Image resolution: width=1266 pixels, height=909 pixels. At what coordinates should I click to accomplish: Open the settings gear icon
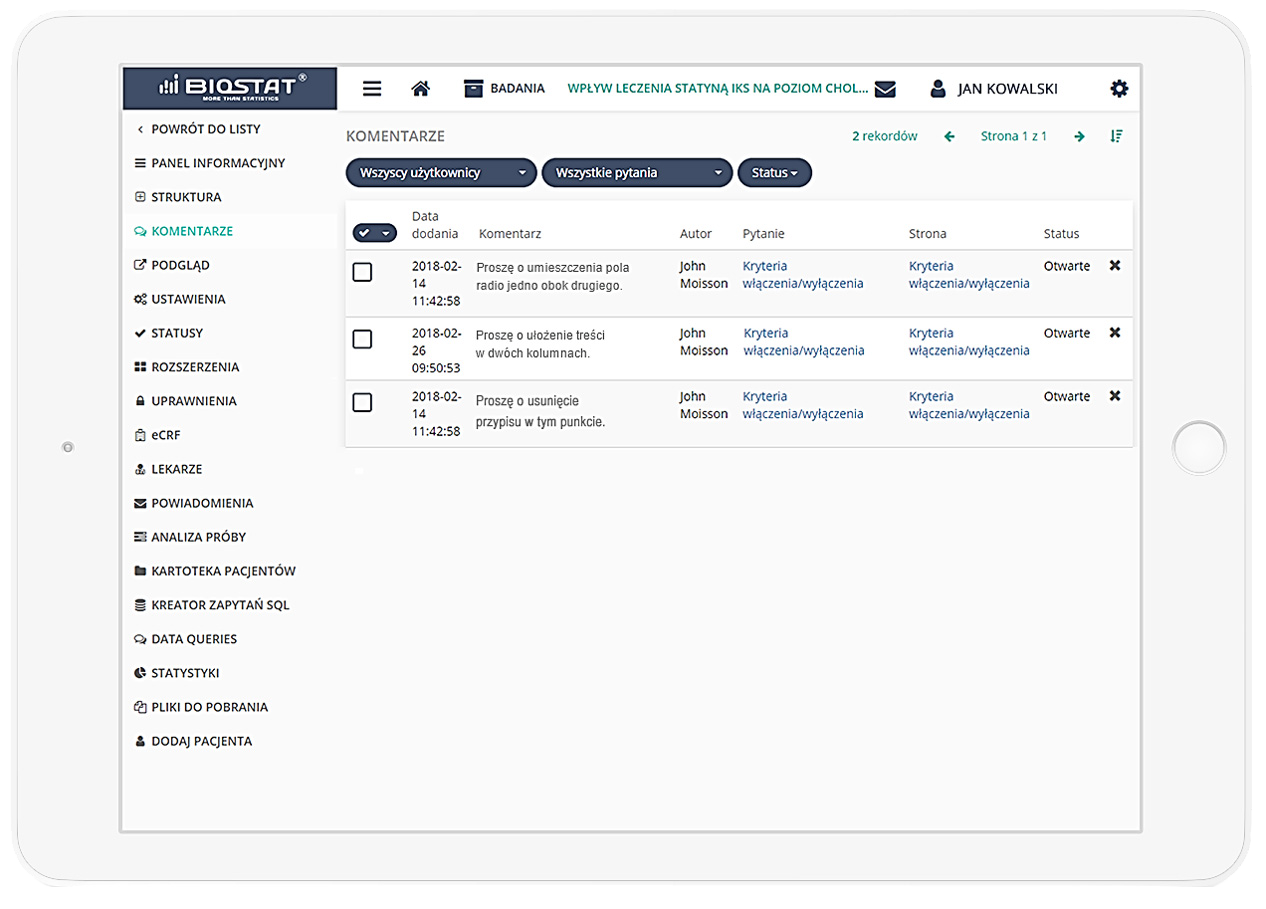1119,89
